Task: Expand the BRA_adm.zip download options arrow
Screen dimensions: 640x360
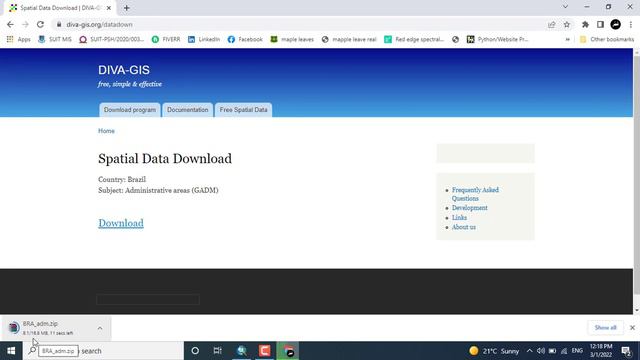Action: pyautogui.click(x=100, y=328)
